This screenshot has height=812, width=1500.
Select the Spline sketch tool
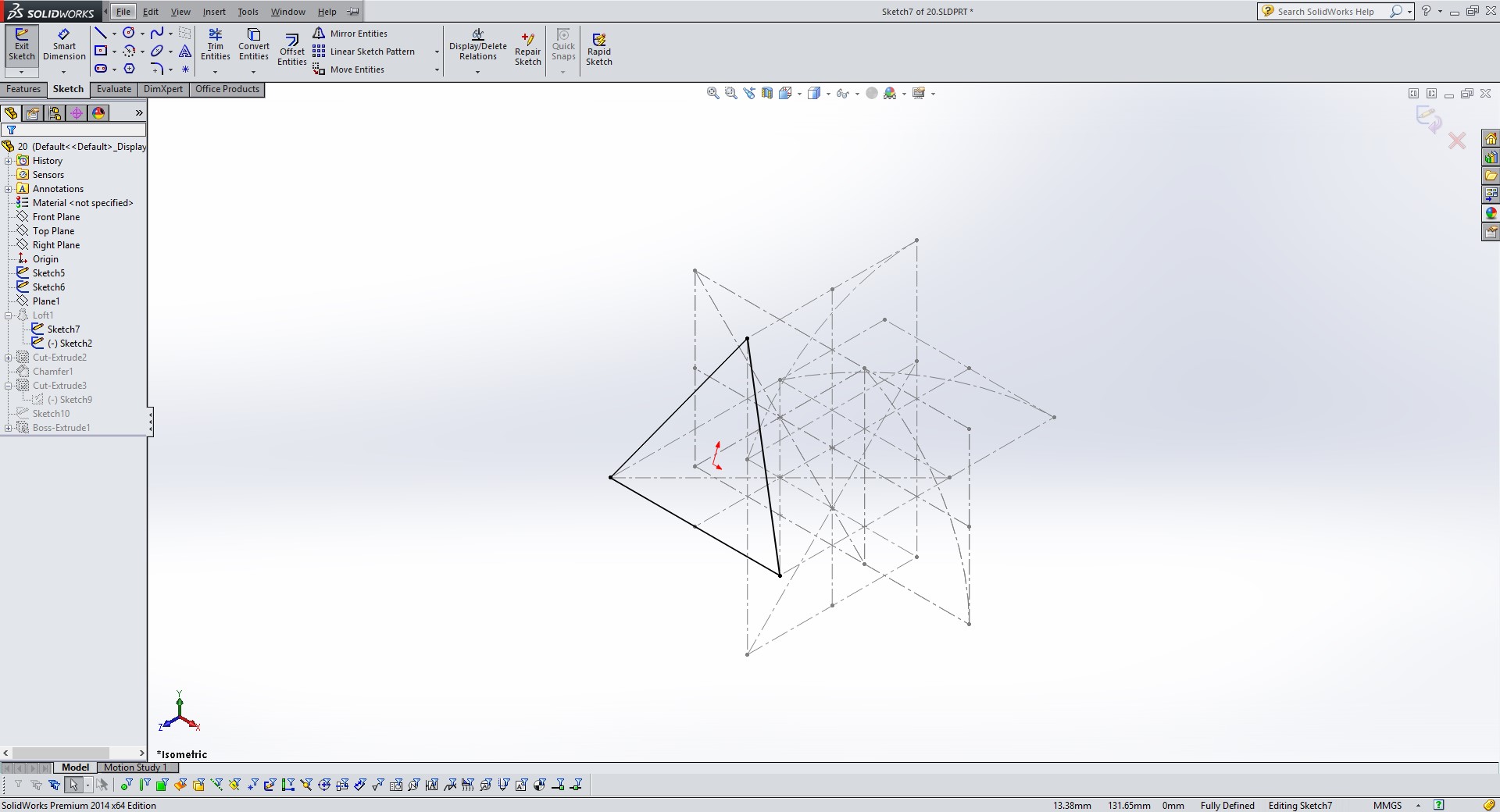[x=157, y=33]
